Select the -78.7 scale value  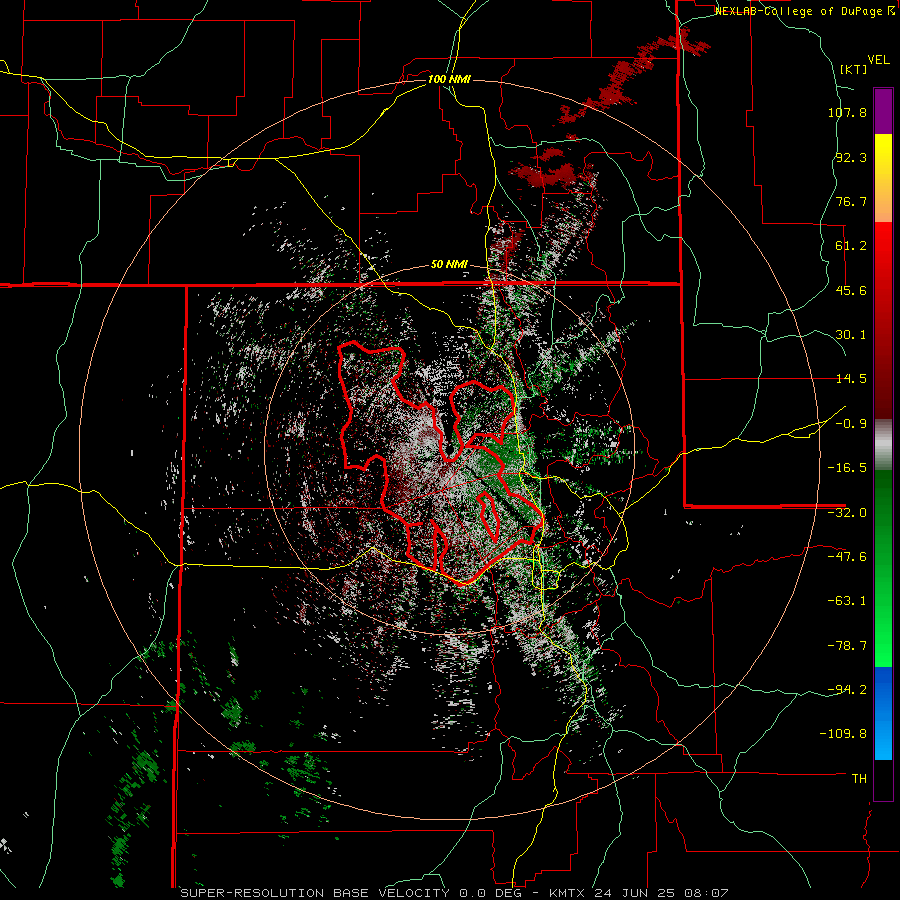[x=847, y=646]
